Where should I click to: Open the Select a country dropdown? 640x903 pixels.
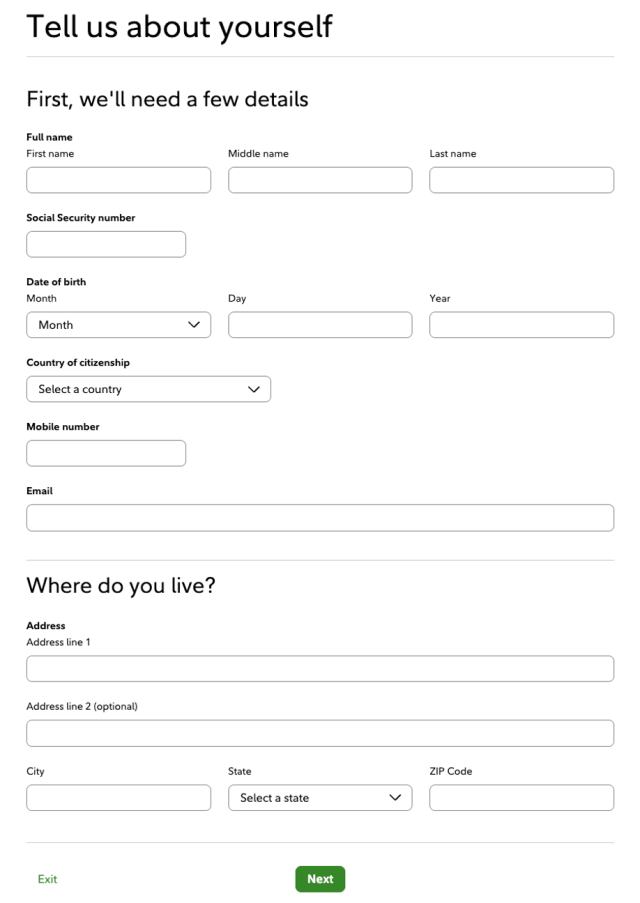pyautogui.click(x=148, y=389)
